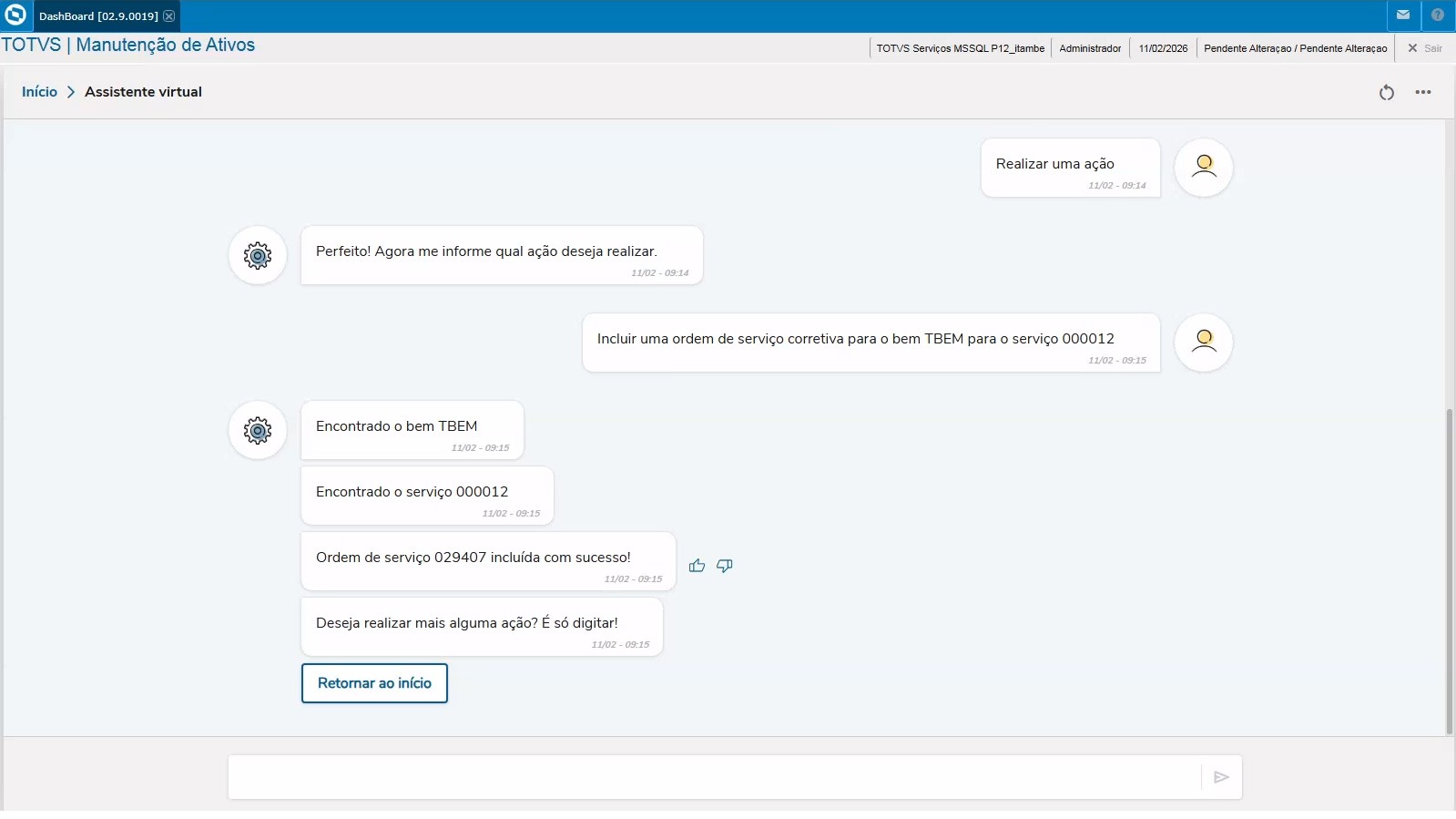The height and width of the screenshot is (819, 1456).
Task: Open the mail envelope icon
Action: click(1403, 15)
